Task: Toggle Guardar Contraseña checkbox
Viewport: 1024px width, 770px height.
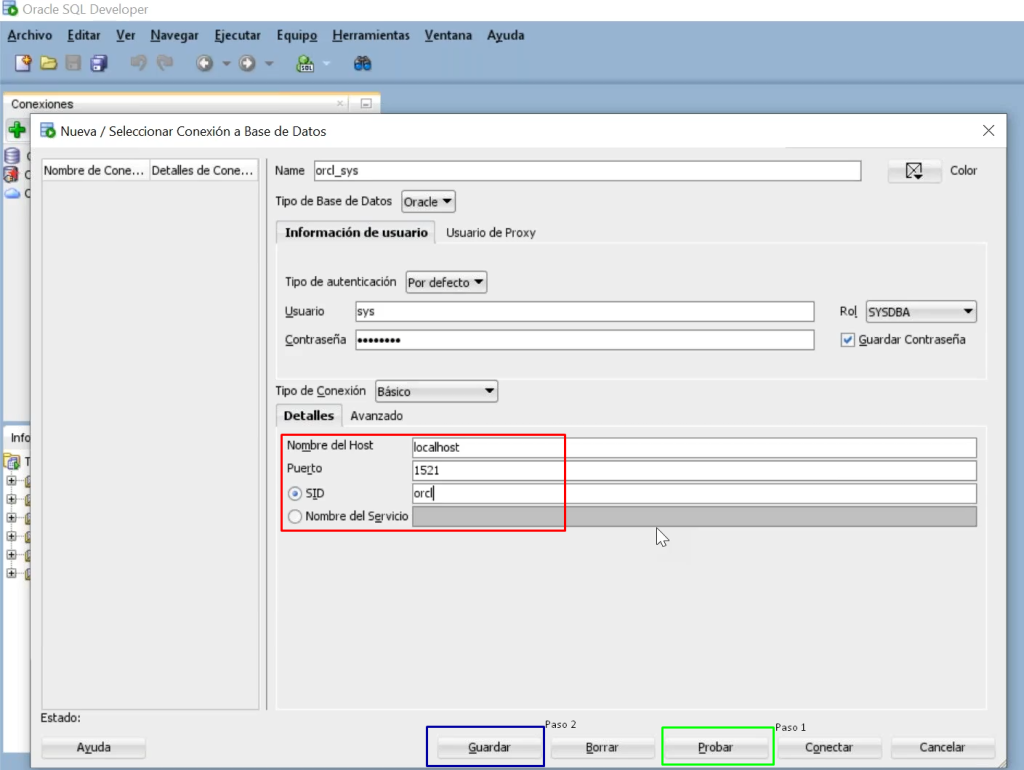Action: (847, 340)
